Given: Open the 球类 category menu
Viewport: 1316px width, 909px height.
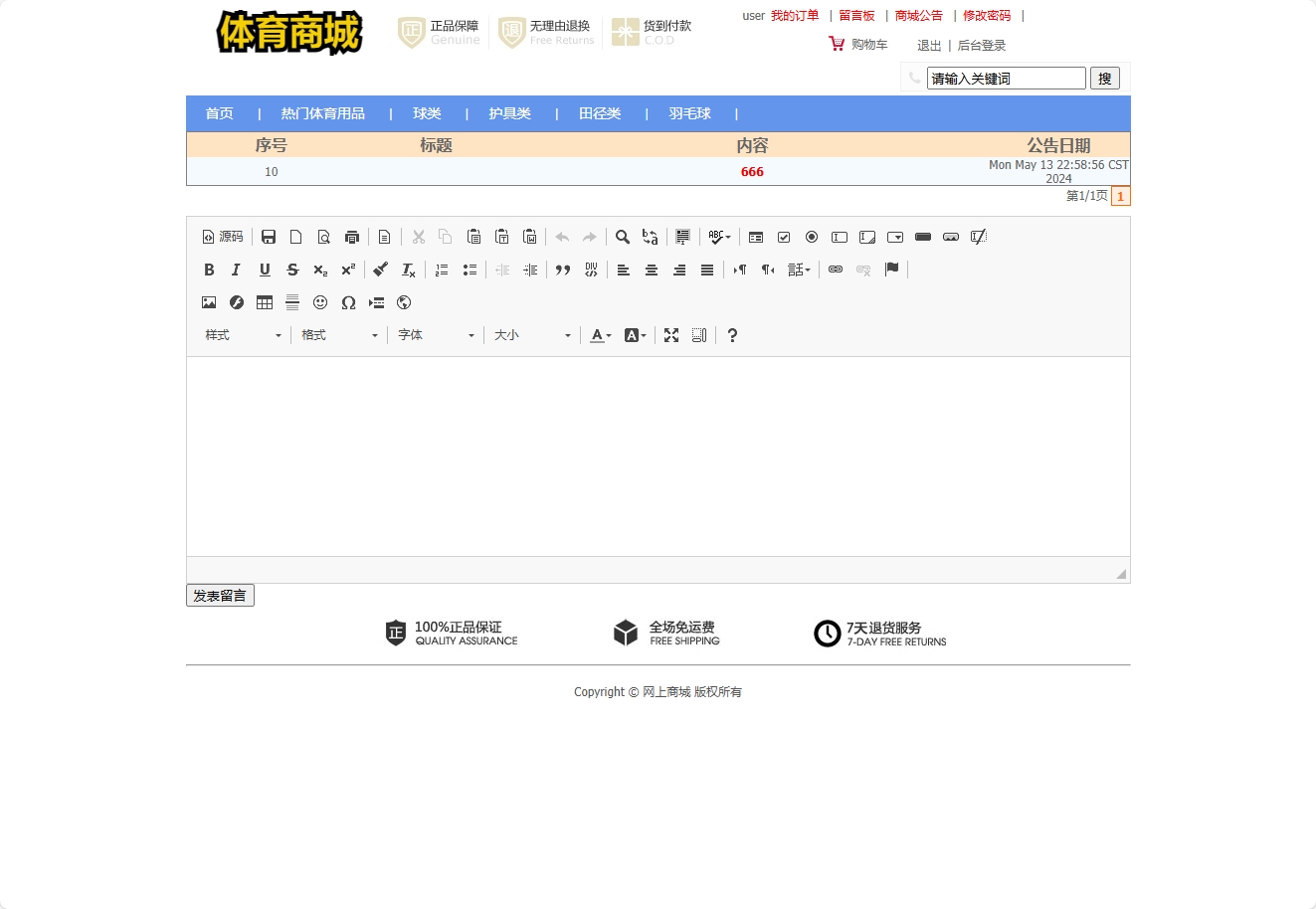Looking at the screenshot, I should [x=427, y=113].
